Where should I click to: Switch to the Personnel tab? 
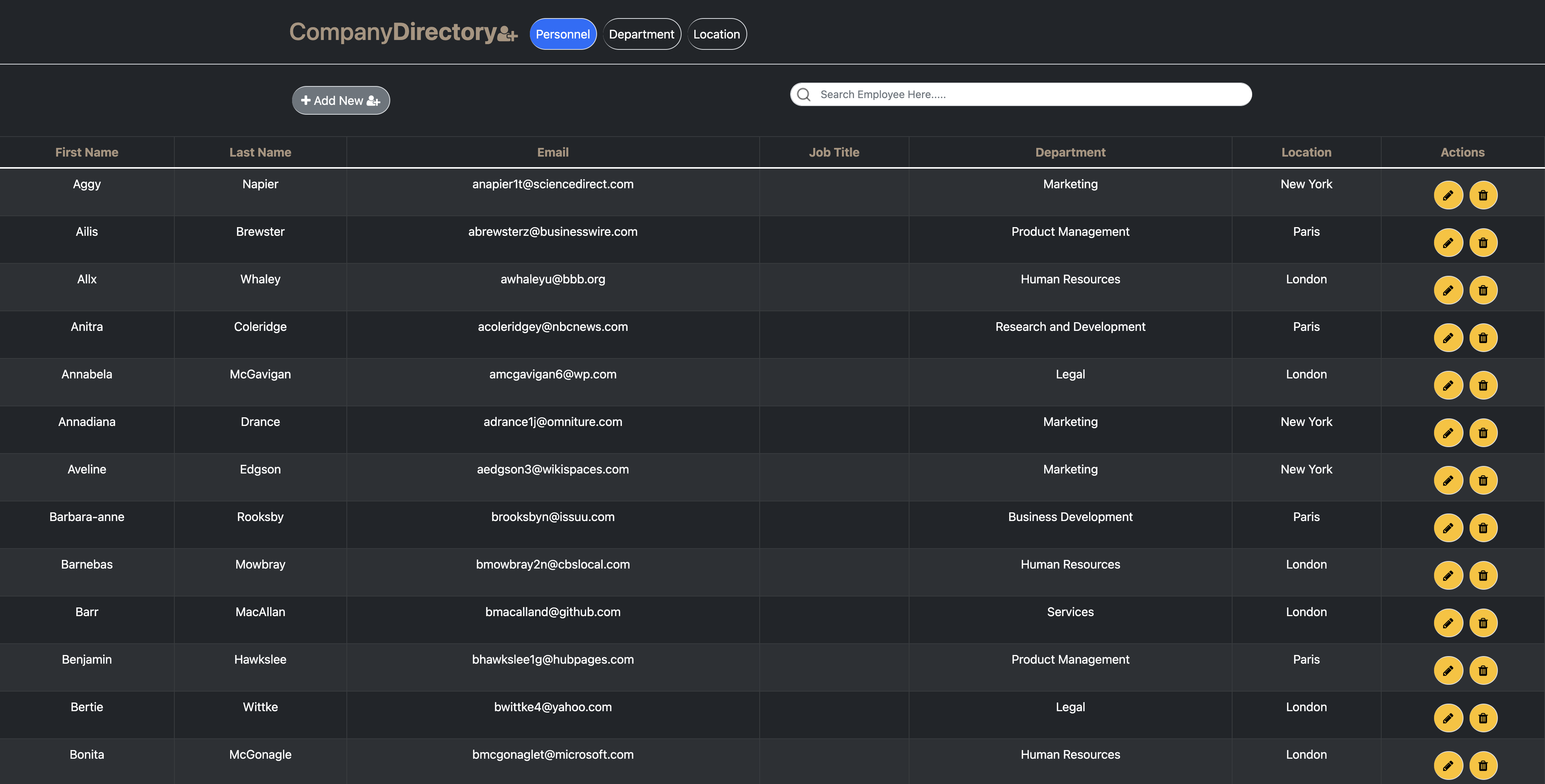pos(562,34)
